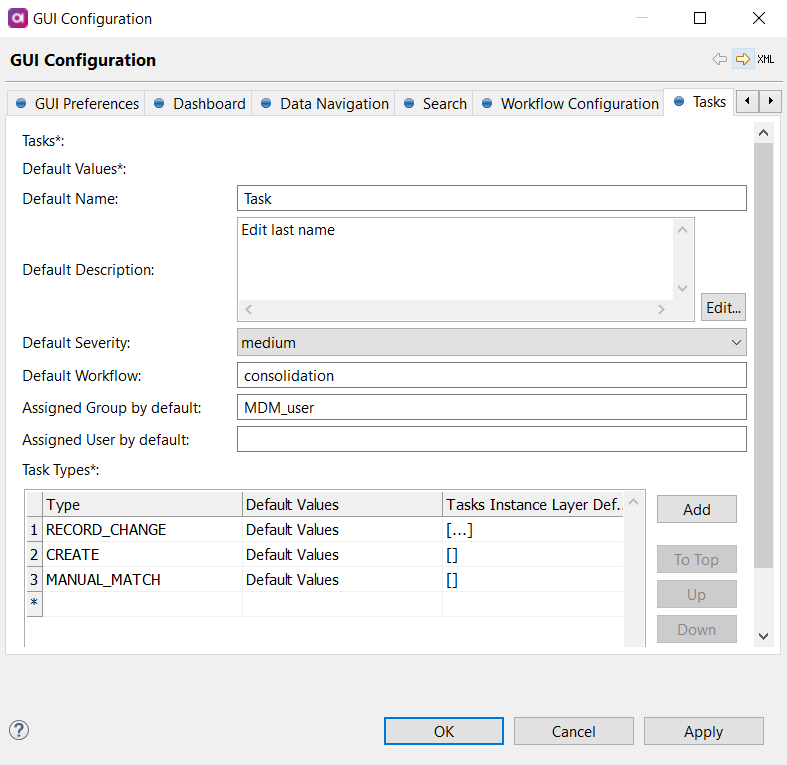Viewport: 787px width, 765px height.
Task: Open the XML view icon
Action: [x=765, y=60]
